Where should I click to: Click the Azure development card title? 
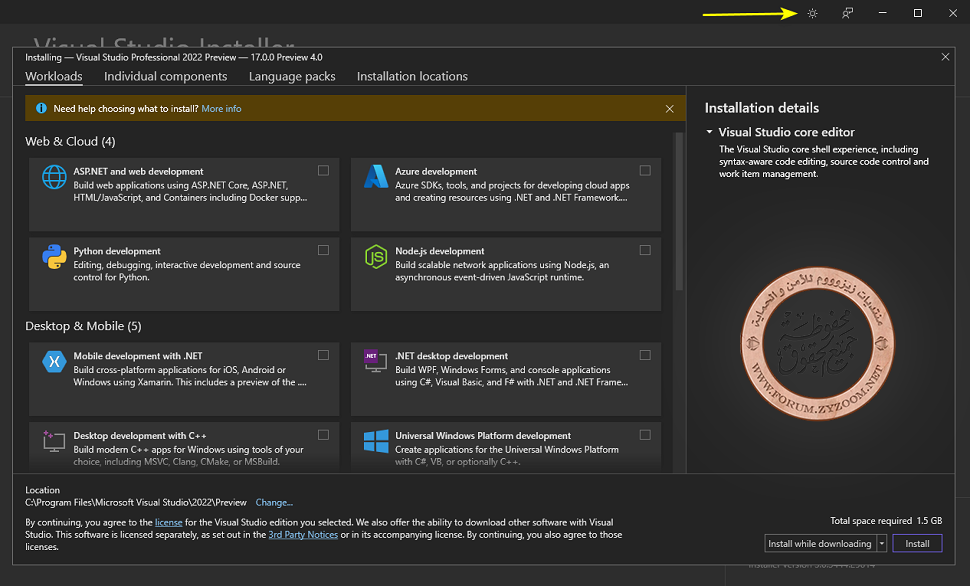click(436, 171)
